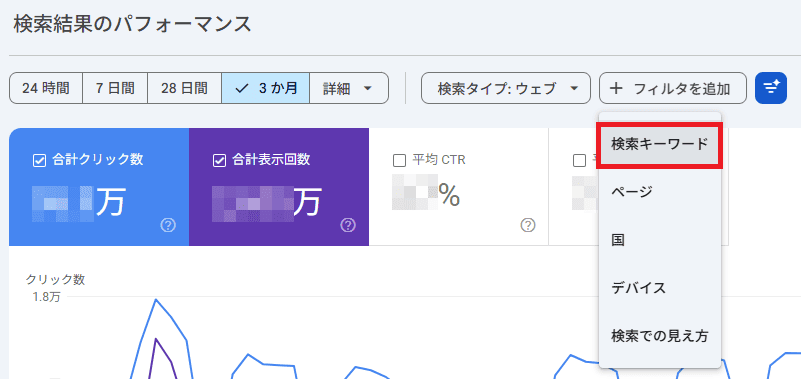Click the 1.8万 axis value
The width and height of the screenshot is (801, 379).
pyautogui.click(x=46, y=297)
